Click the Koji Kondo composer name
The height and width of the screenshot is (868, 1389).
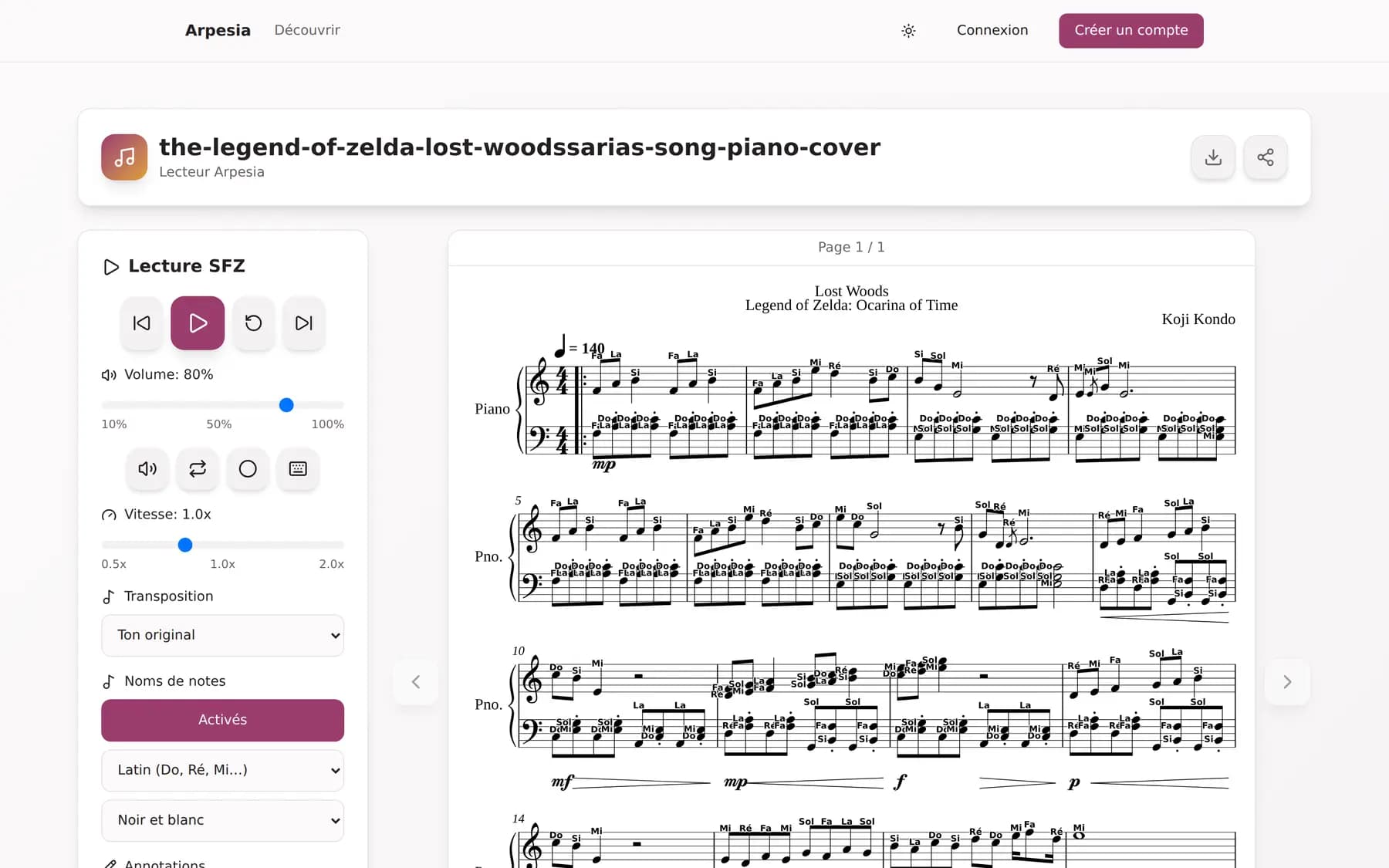click(1198, 319)
